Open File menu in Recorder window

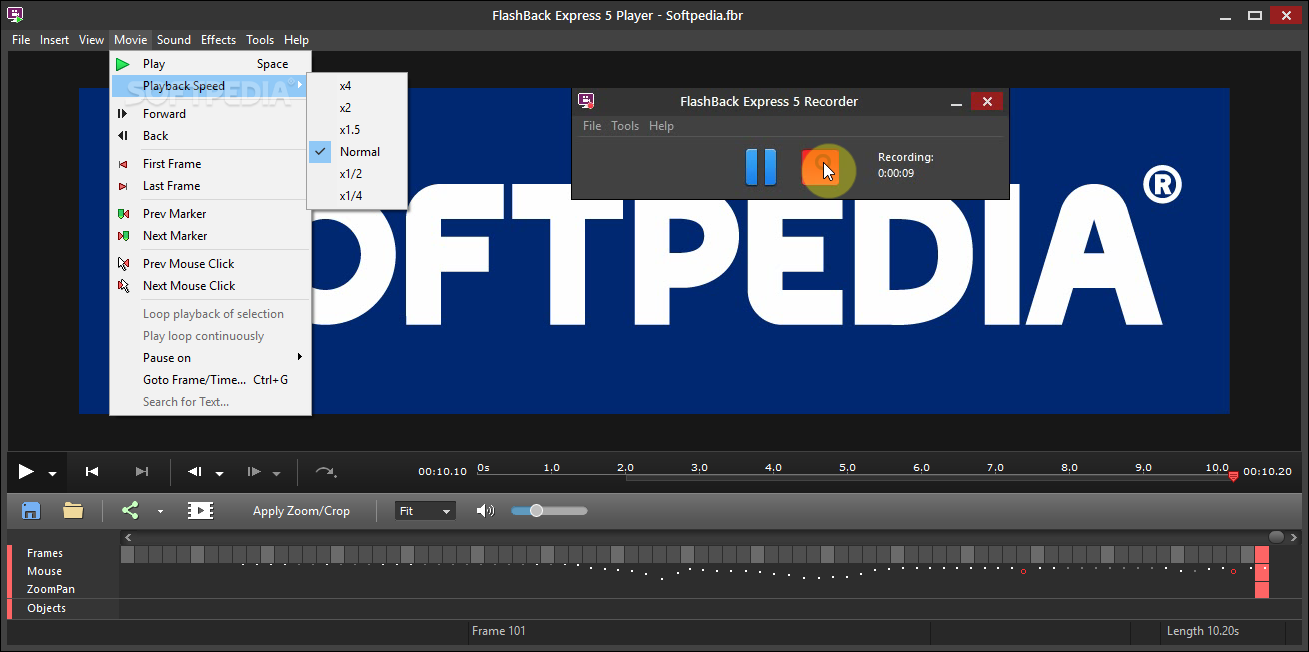pos(592,126)
